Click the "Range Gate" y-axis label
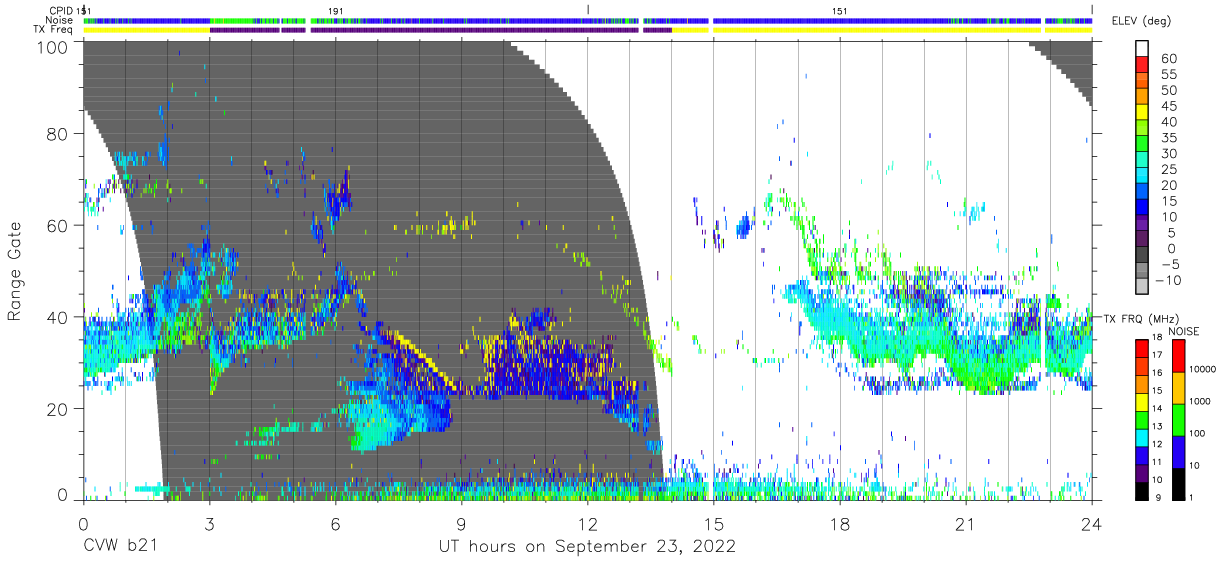This screenshot has height=567, width=1228. (16, 270)
